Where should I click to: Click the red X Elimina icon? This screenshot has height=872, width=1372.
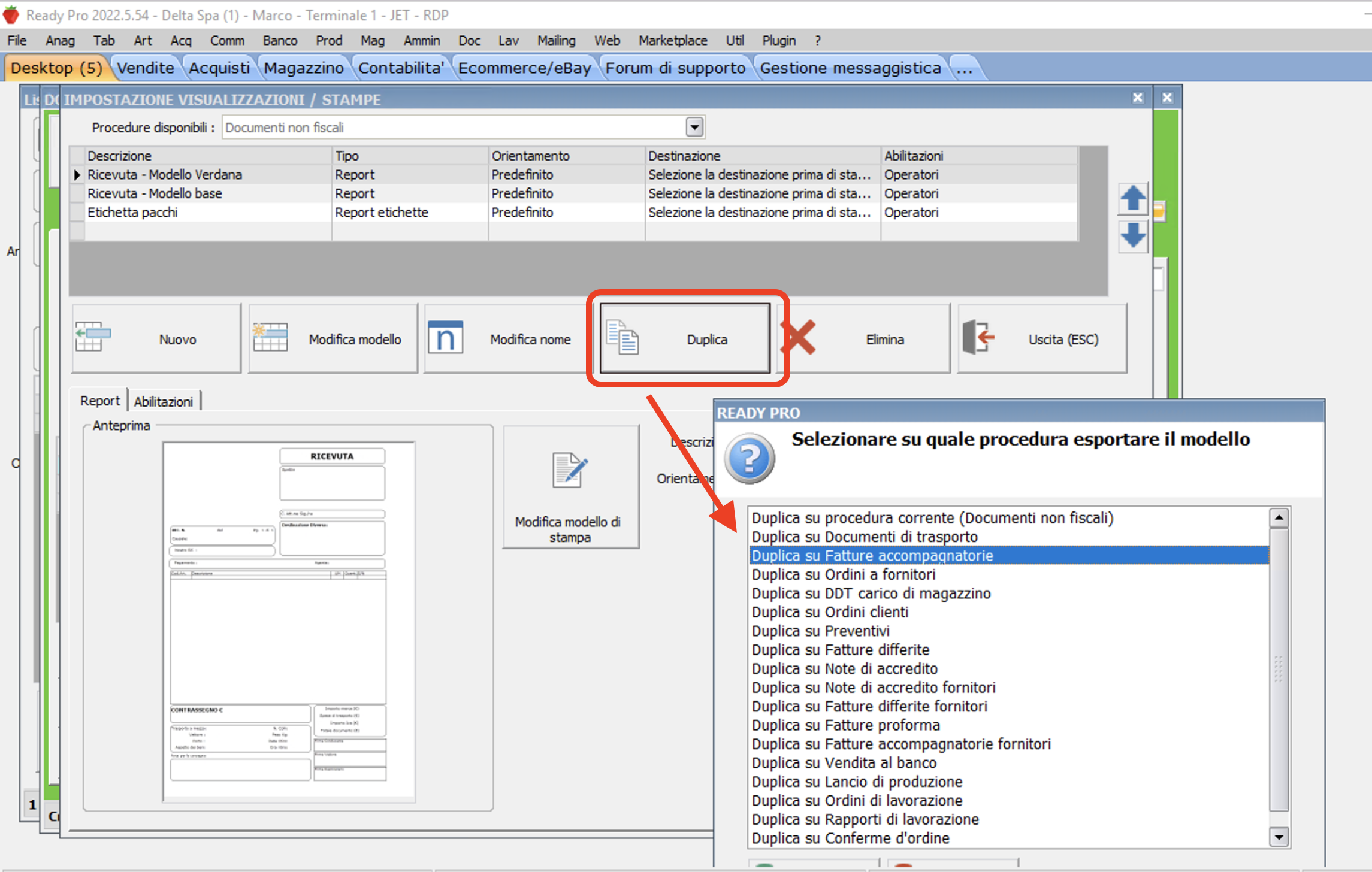pyautogui.click(x=799, y=337)
